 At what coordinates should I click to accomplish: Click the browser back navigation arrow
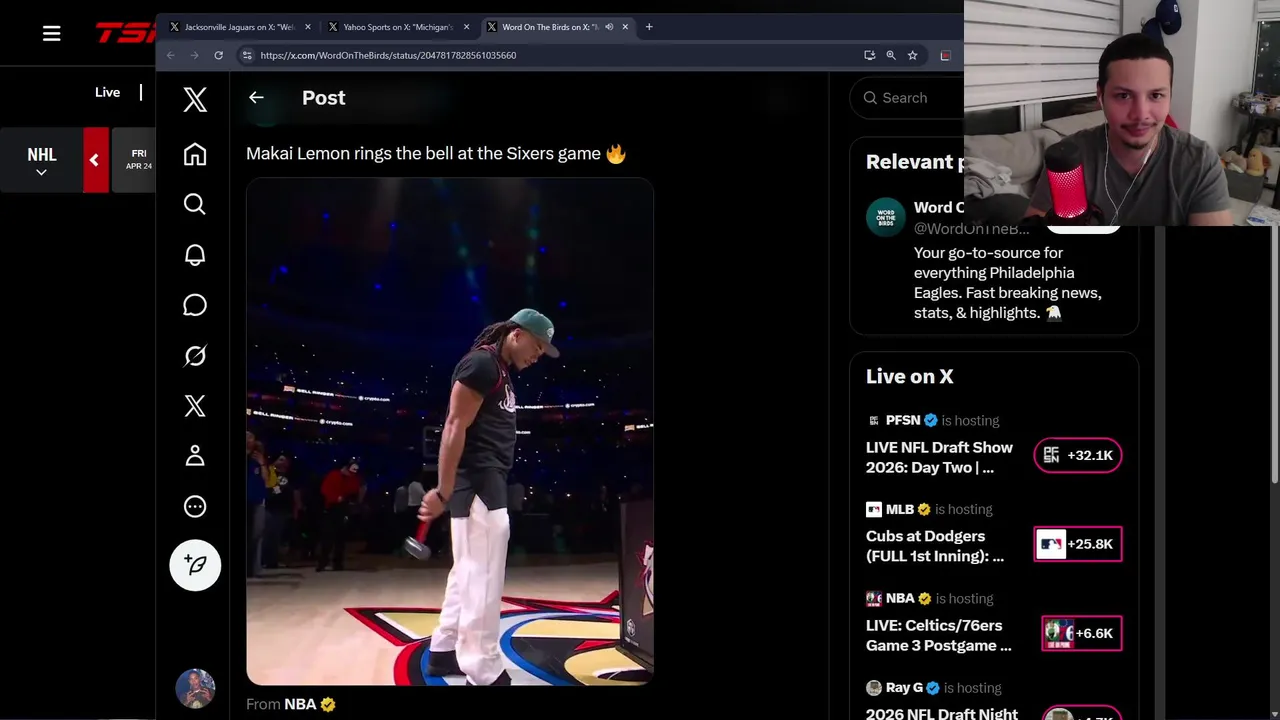[x=170, y=55]
